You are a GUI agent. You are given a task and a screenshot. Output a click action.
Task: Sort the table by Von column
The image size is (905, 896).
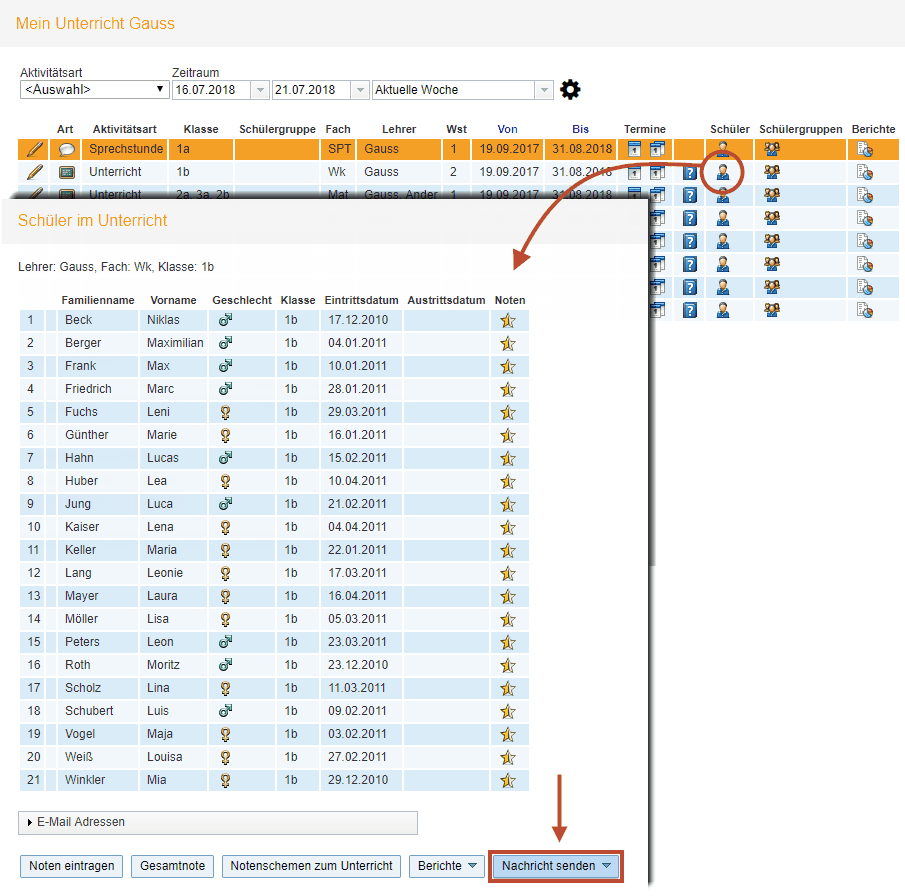tap(507, 129)
